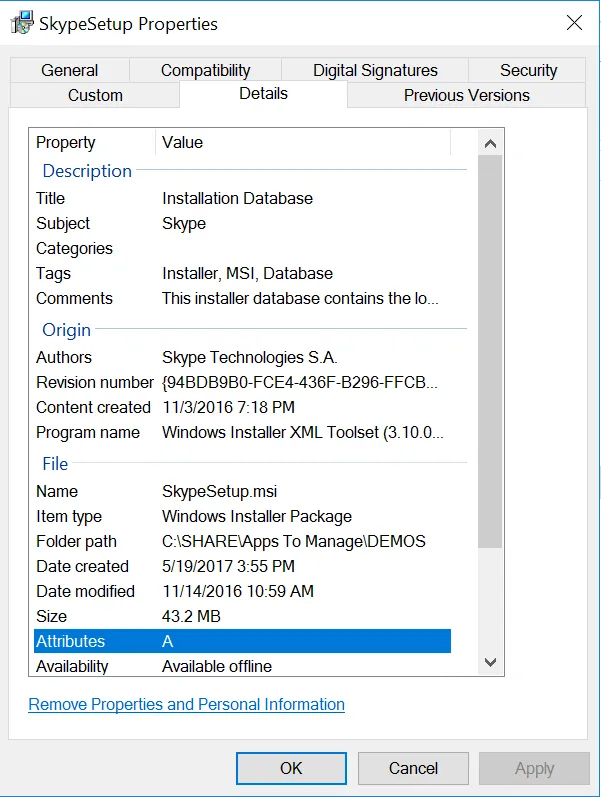Close the SkypeSetup Properties window
601x797 pixels.
(574, 23)
